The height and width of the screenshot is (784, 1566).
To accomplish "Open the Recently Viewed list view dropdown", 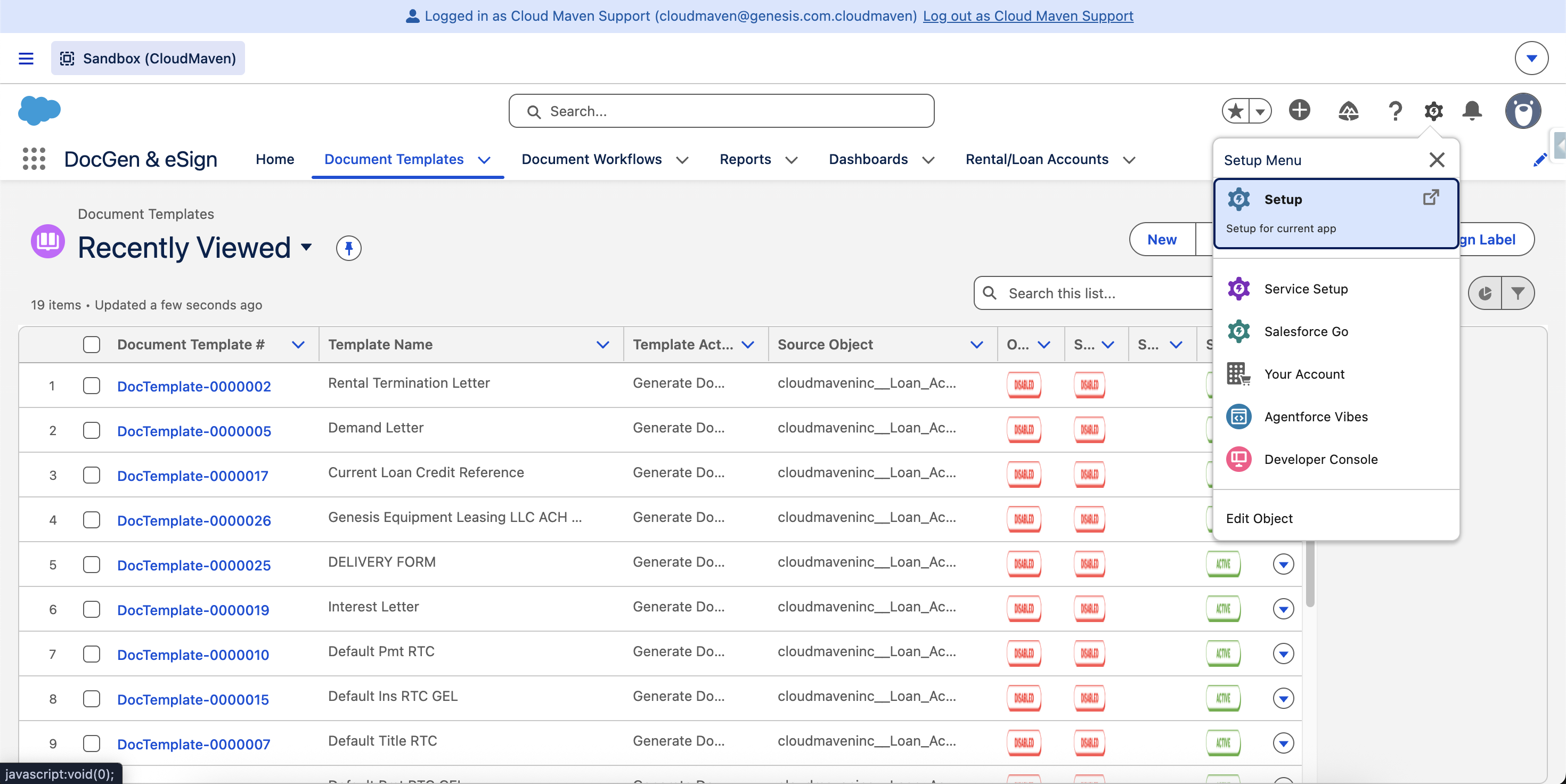I will (306, 247).
